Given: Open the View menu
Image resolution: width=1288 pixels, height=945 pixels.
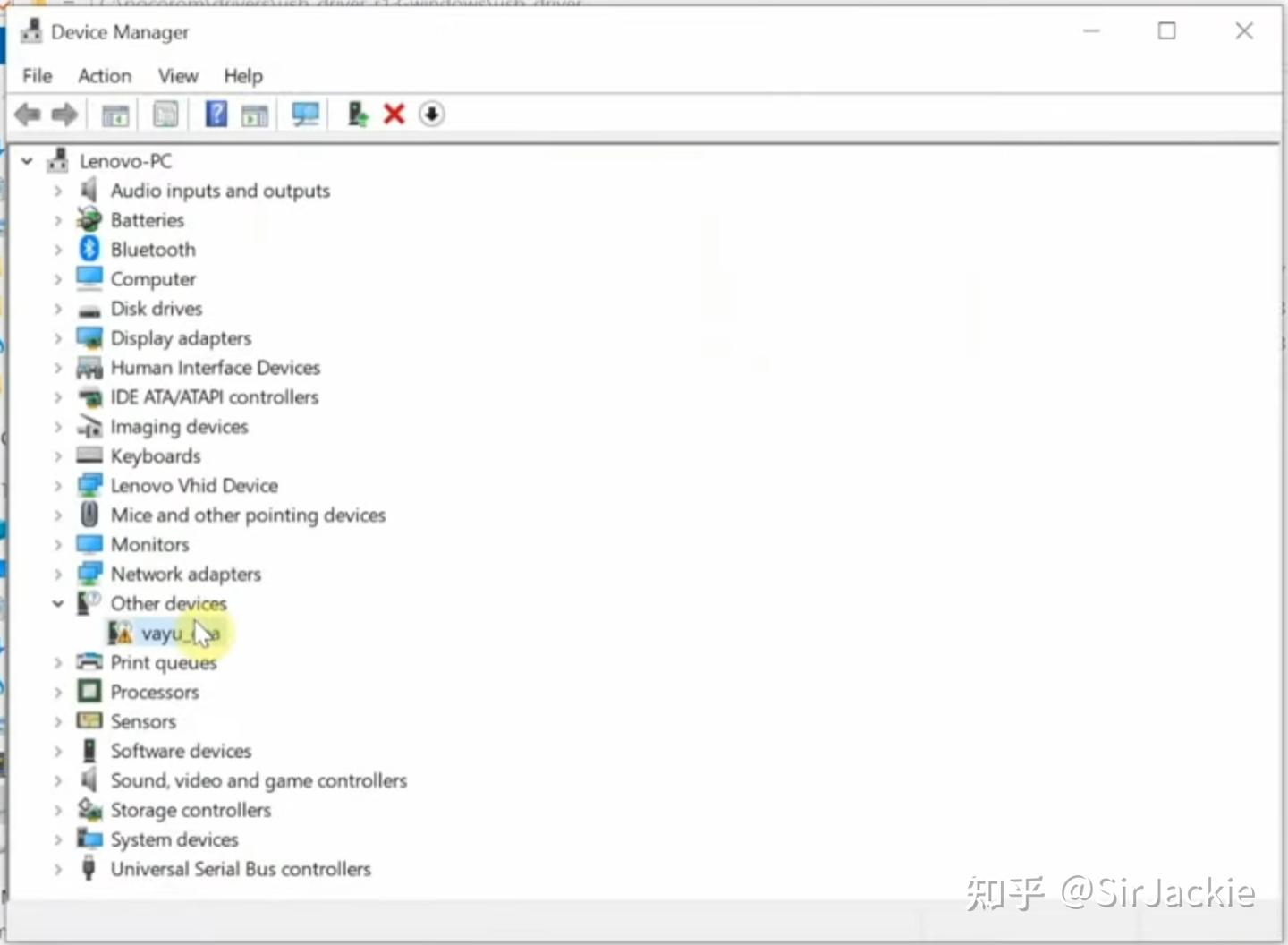Looking at the screenshot, I should (178, 76).
